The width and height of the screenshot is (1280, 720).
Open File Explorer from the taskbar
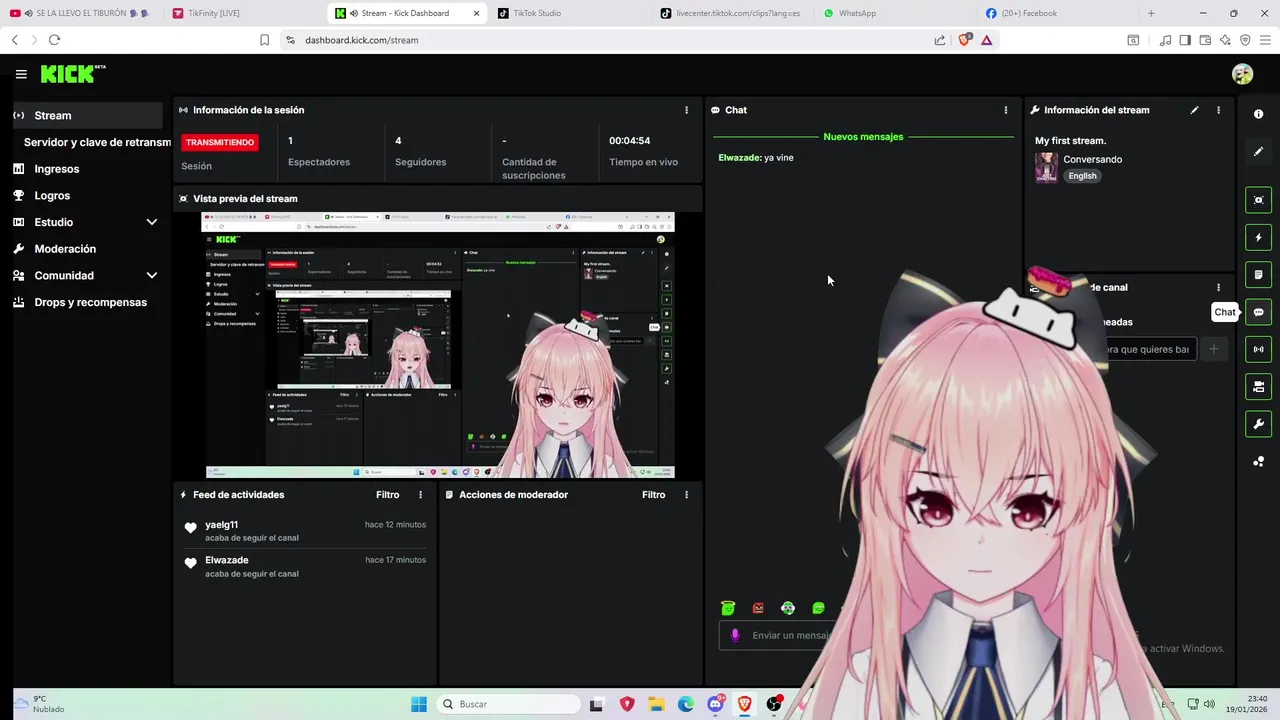pyautogui.click(x=656, y=704)
